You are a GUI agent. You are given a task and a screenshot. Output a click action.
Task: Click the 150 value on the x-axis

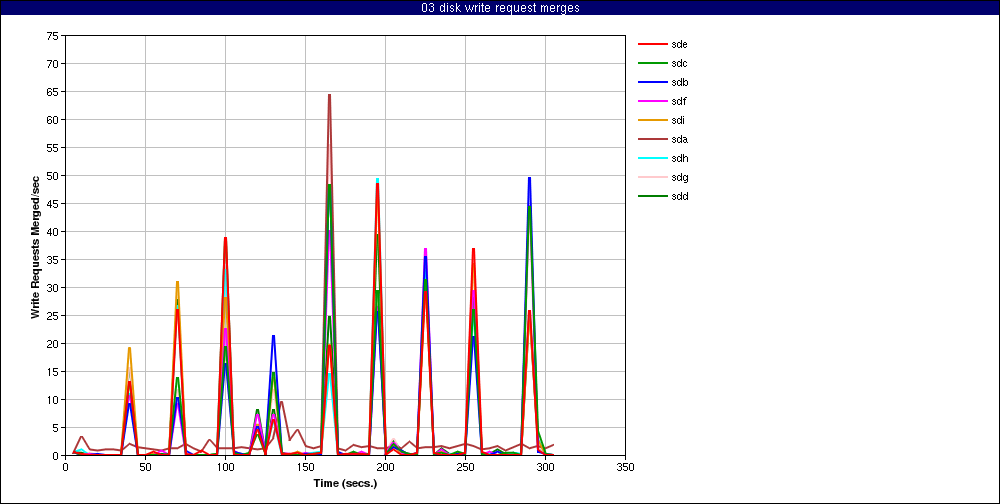[x=305, y=468]
